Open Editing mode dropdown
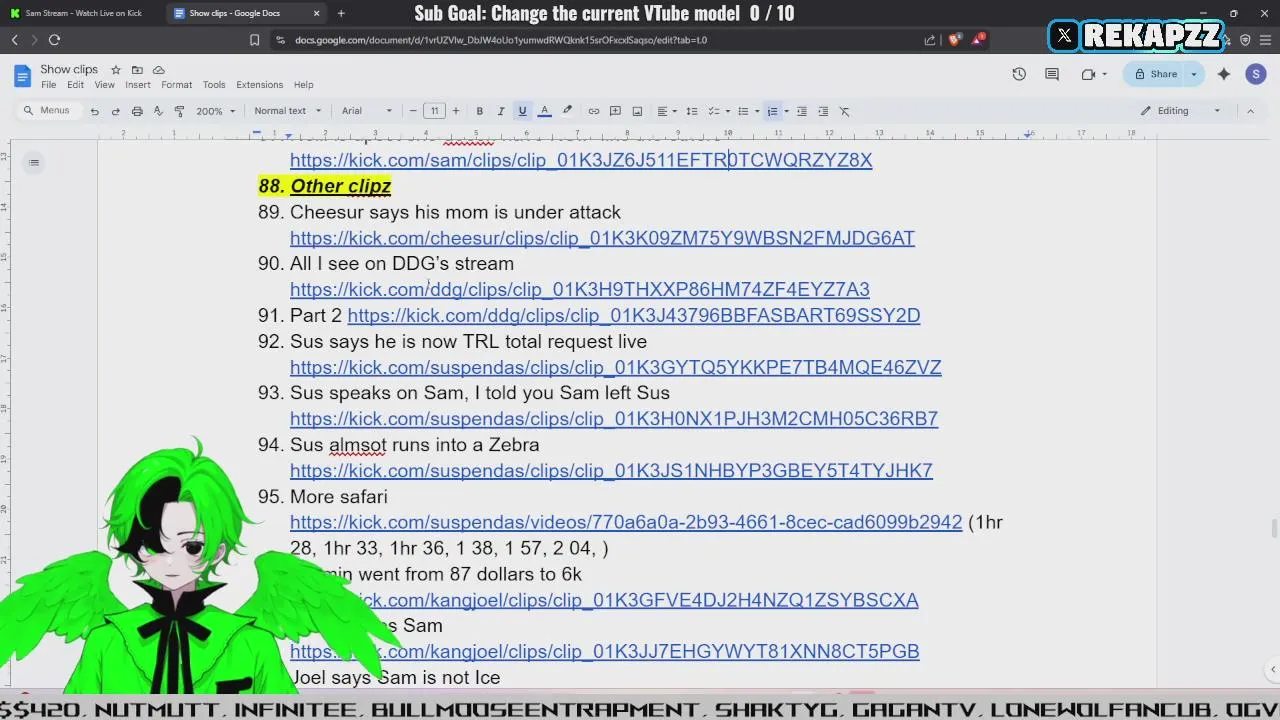Viewport: 1280px width, 720px height. click(x=1181, y=111)
